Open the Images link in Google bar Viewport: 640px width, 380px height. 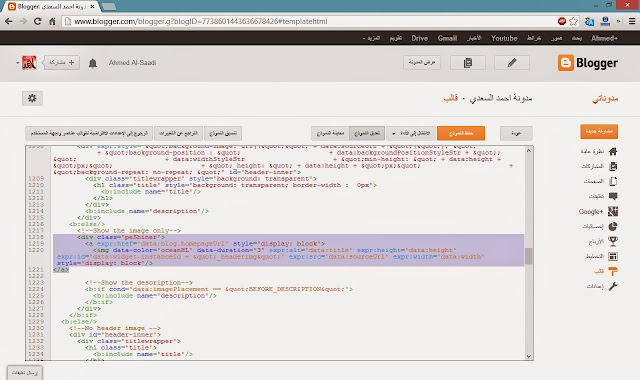556,38
